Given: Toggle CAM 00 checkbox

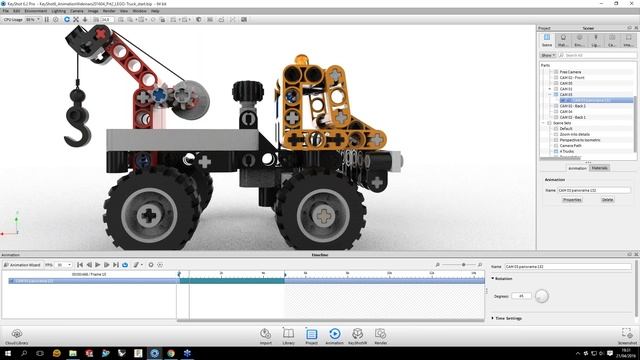Looking at the screenshot, I should [556, 83].
